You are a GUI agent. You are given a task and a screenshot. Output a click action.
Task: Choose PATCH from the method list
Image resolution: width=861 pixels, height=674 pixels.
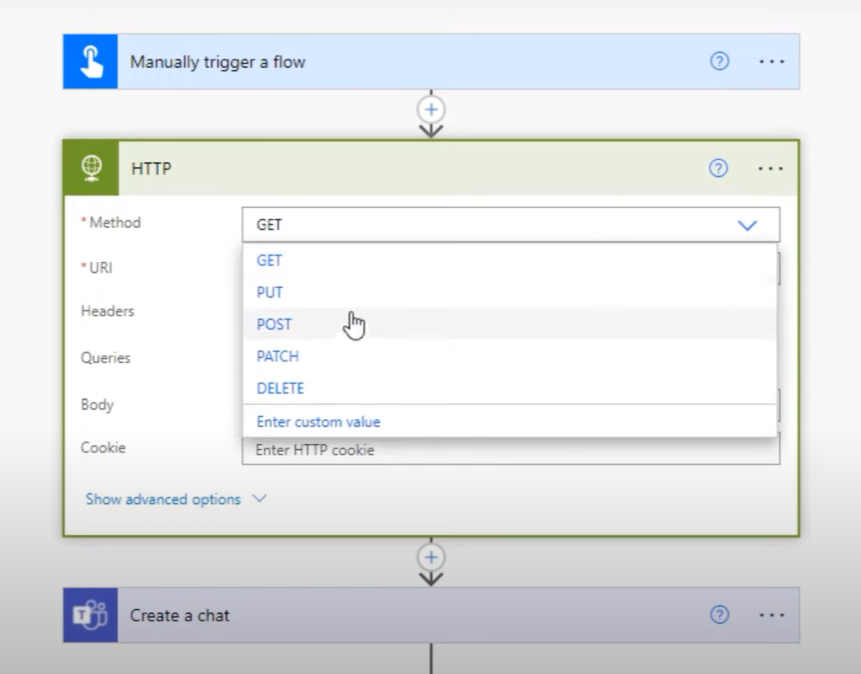(510, 356)
